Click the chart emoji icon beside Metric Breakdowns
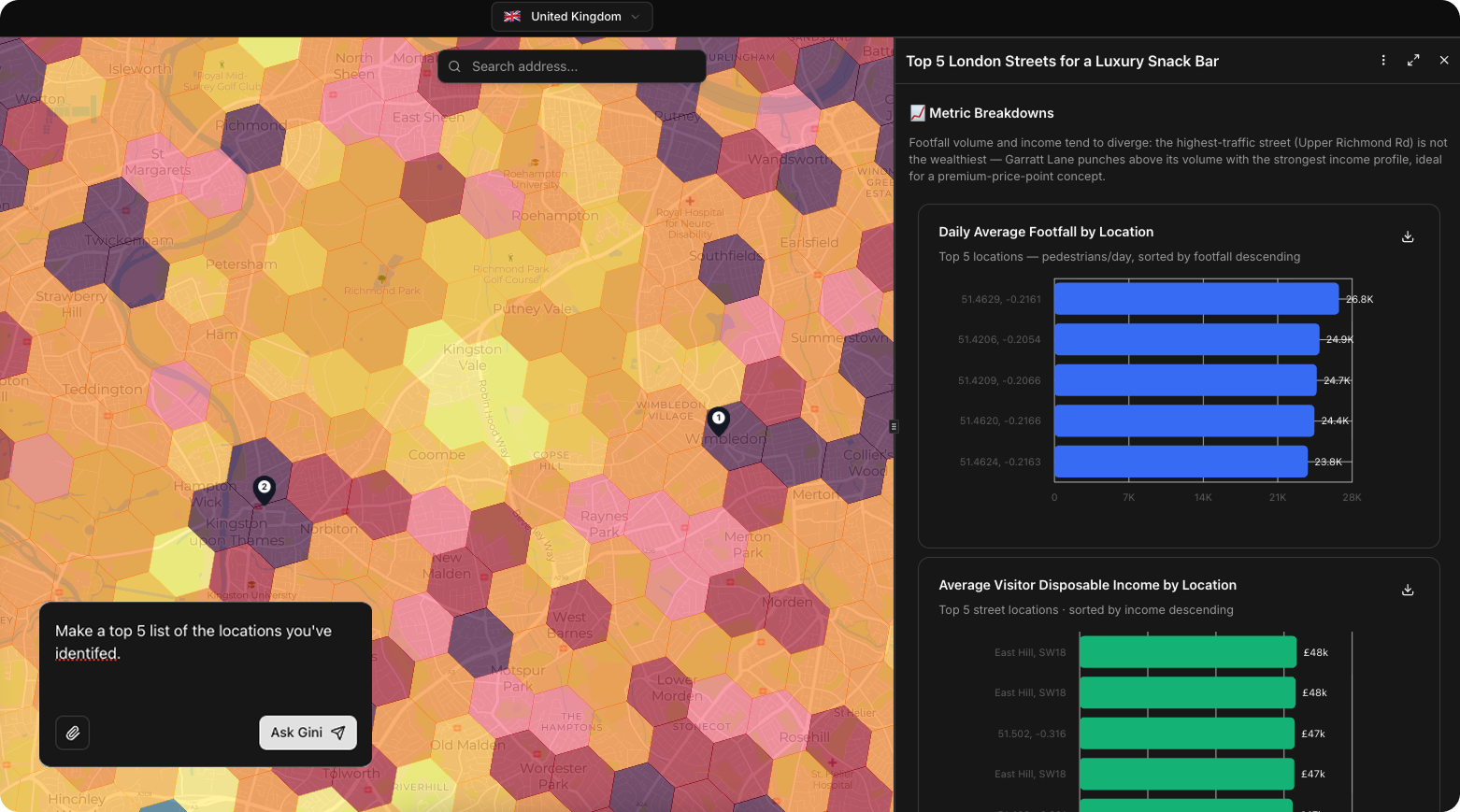1460x812 pixels. click(918, 113)
